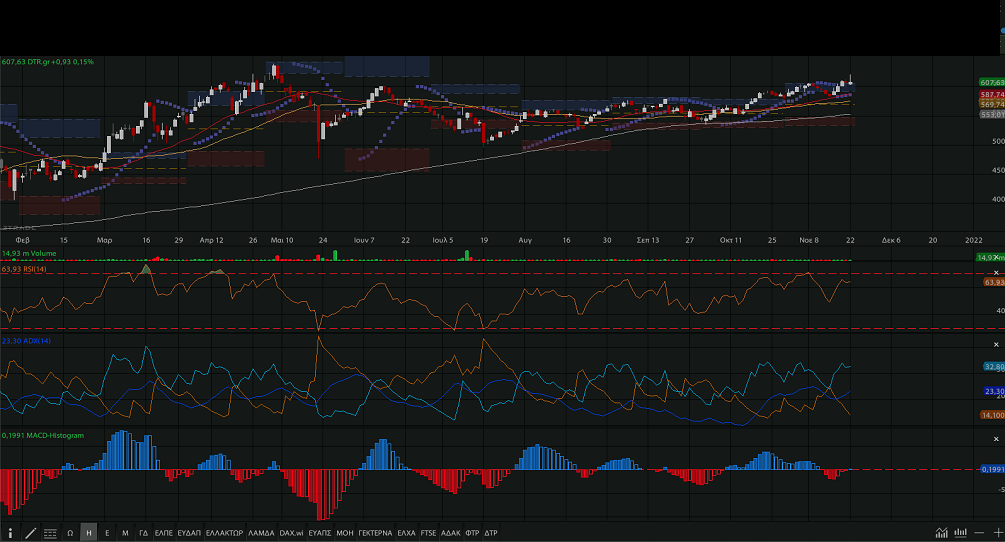Image resolution: width=1005 pixels, height=542 pixels.
Task: Select the weekly E timeframe
Action: pos(107,533)
